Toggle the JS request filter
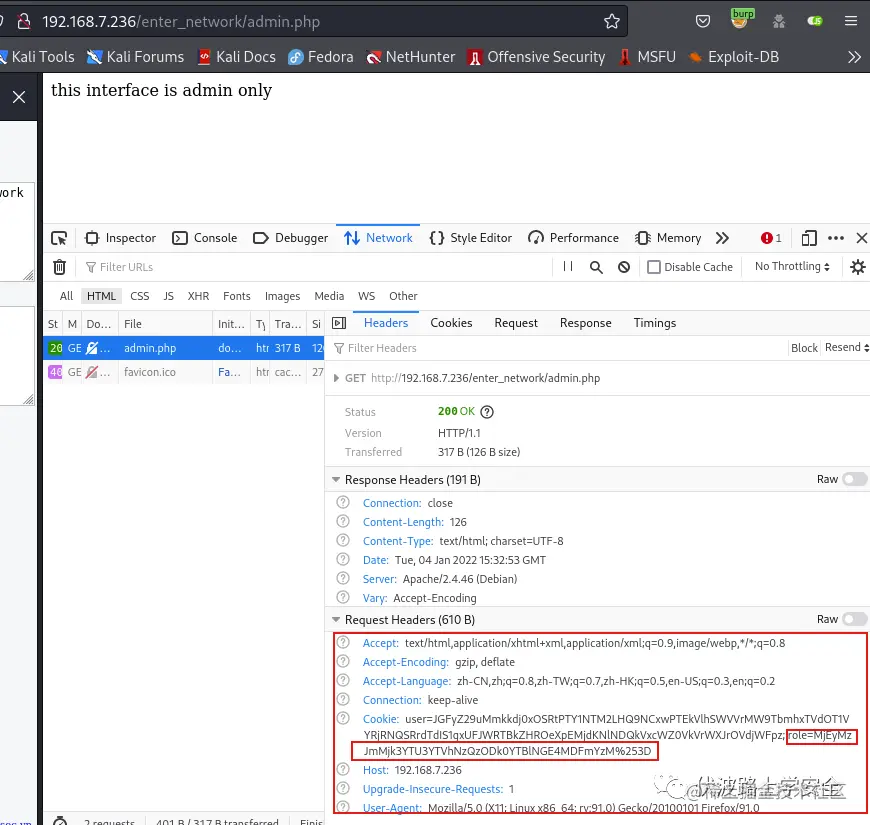Screen dimensions: 870x825 (169, 296)
